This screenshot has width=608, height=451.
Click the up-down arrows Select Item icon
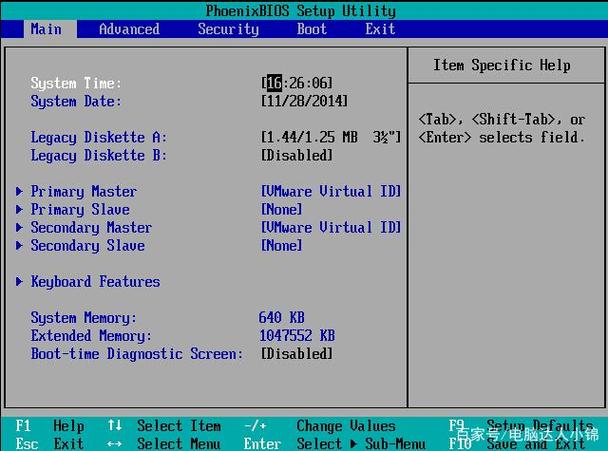click(114, 425)
